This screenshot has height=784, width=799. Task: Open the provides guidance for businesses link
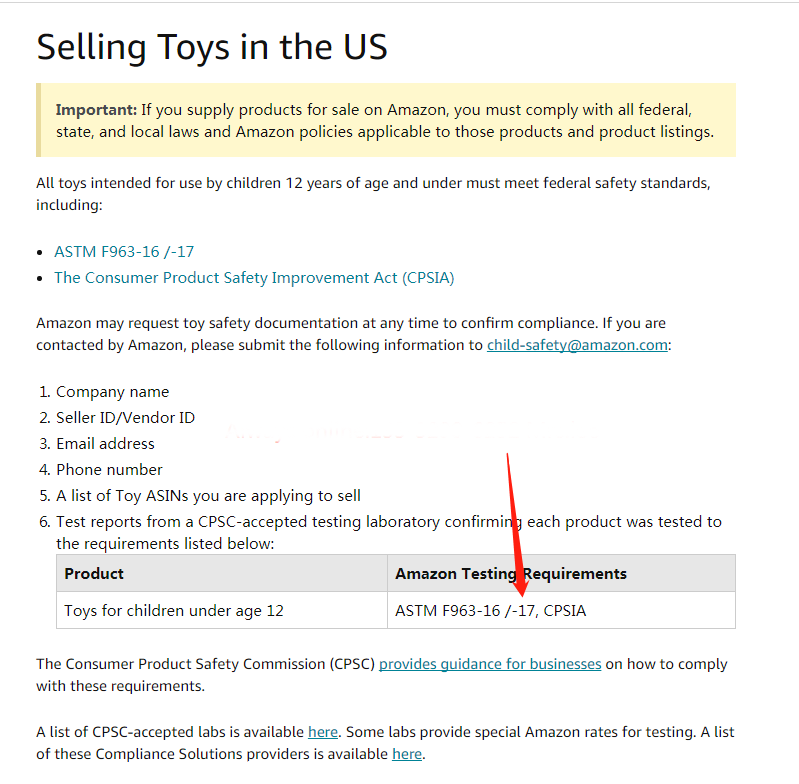point(490,664)
